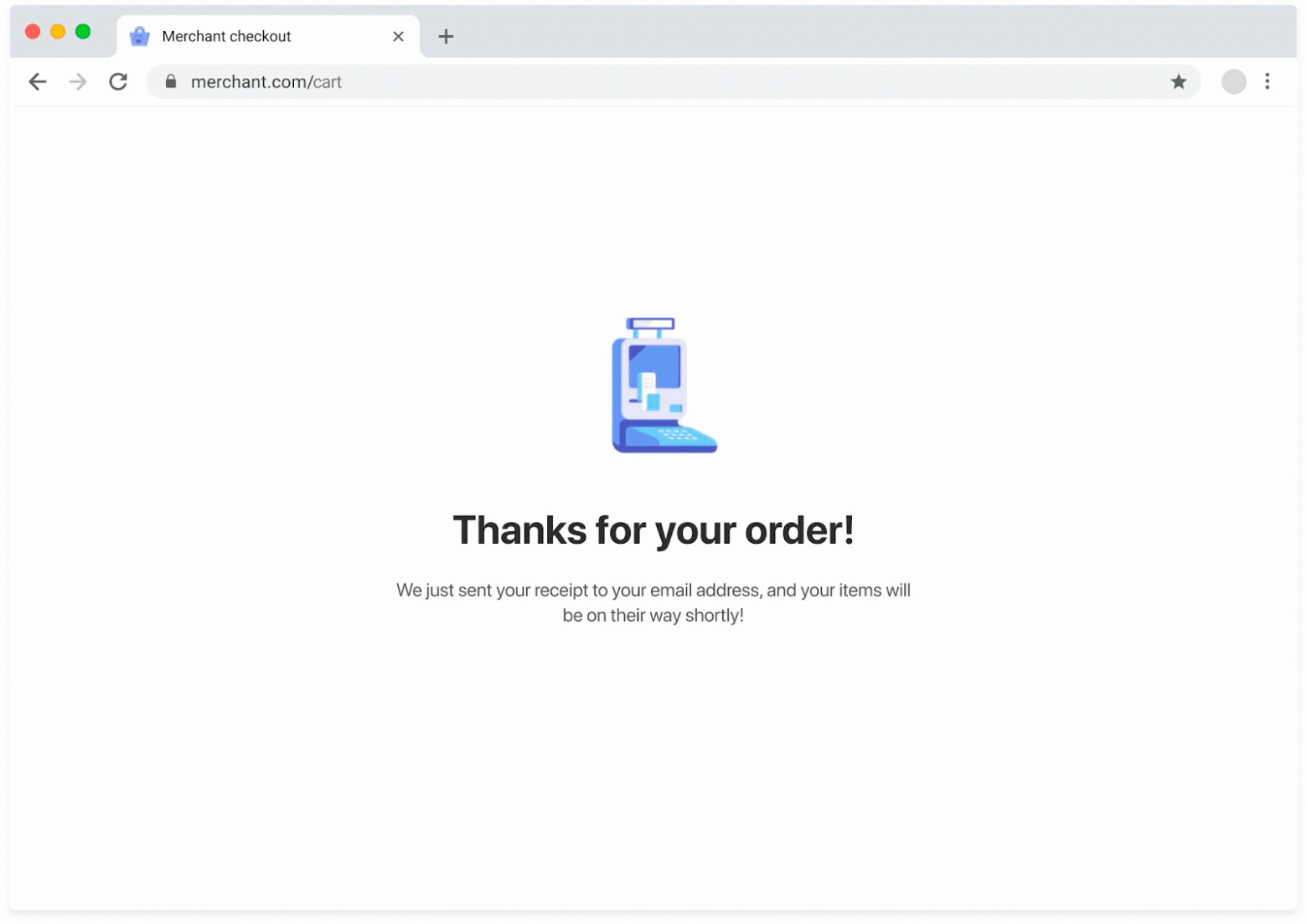Image resolution: width=1307 pixels, height=924 pixels.
Task: Click the browser forward arrow
Action: point(78,81)
